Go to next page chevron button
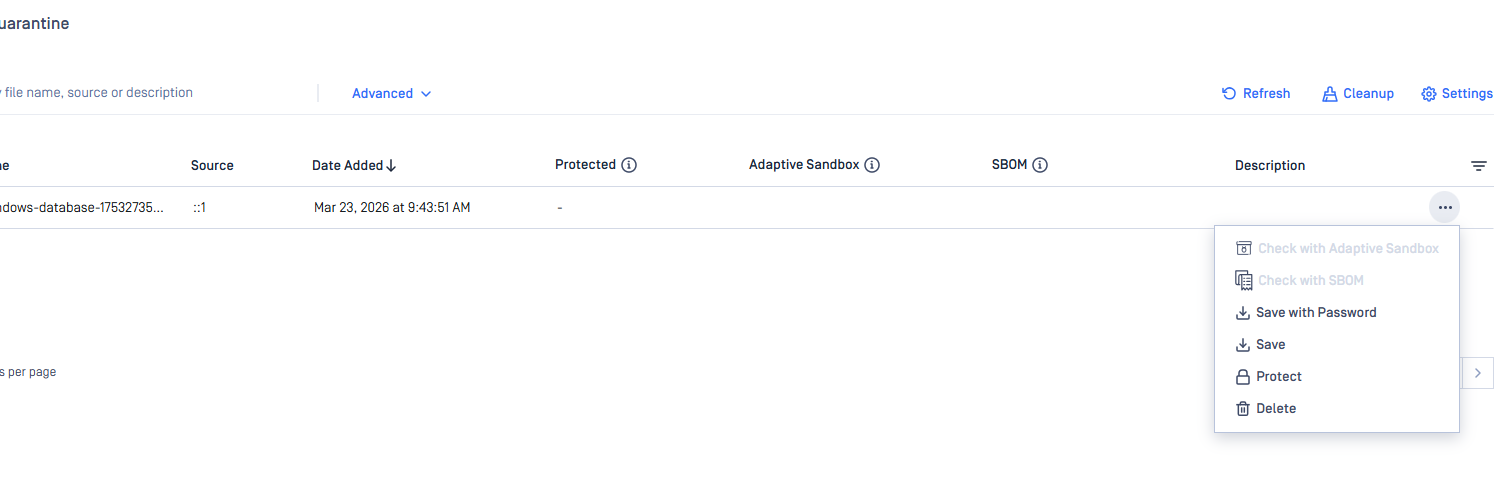Image resolution: width=1501 pixels, height=493 pixels. point(1478,372)
